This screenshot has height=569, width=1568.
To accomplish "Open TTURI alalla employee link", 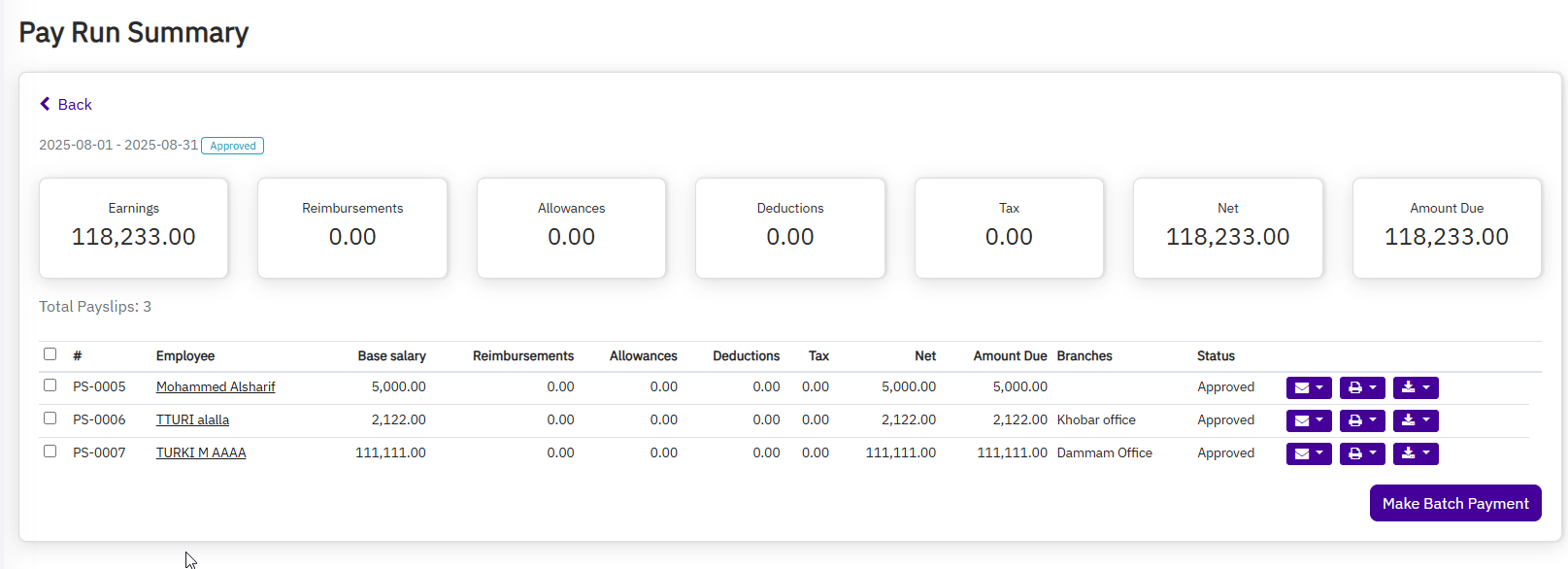I will 192,419.
